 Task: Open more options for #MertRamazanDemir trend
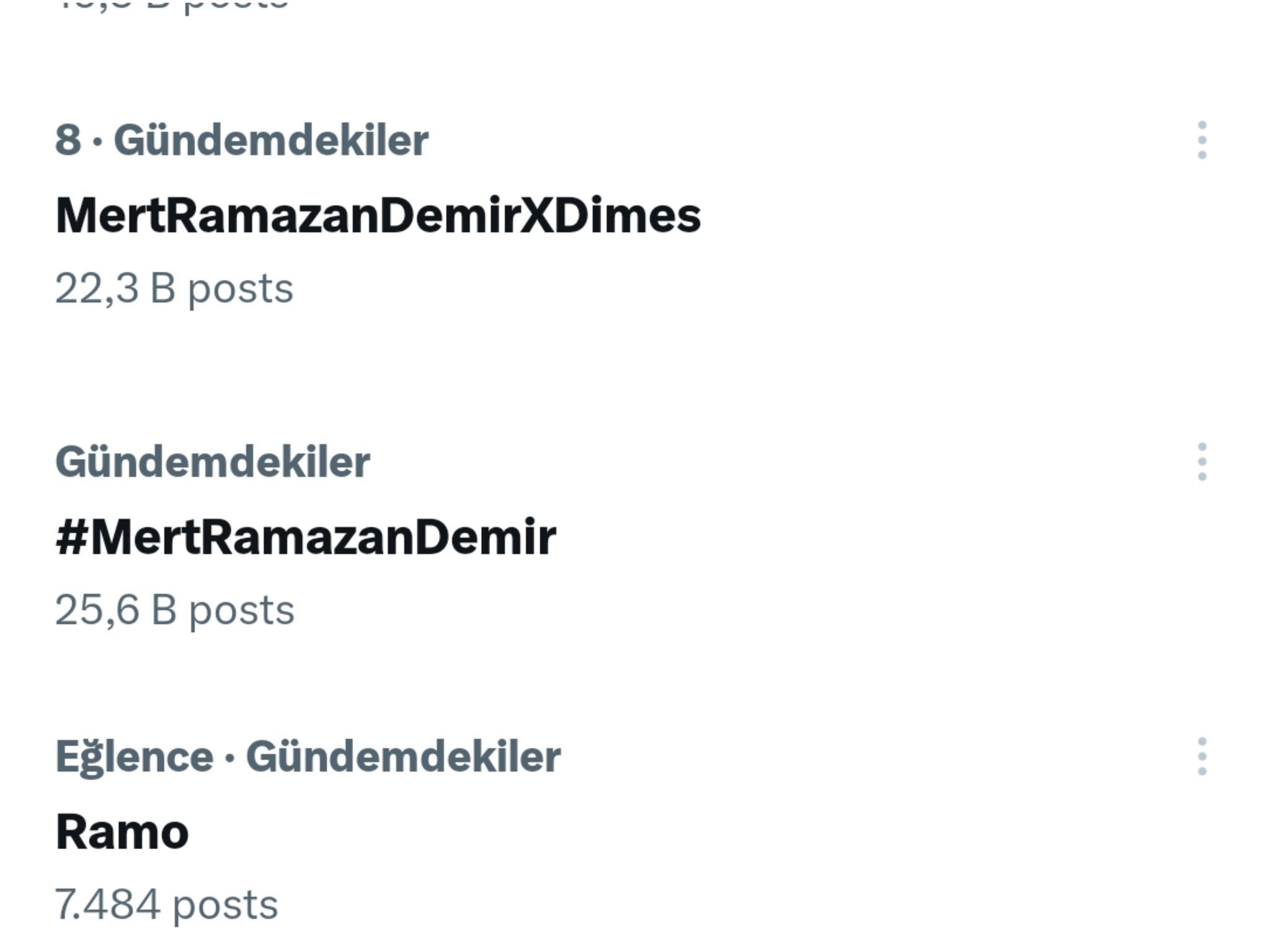1201,462
